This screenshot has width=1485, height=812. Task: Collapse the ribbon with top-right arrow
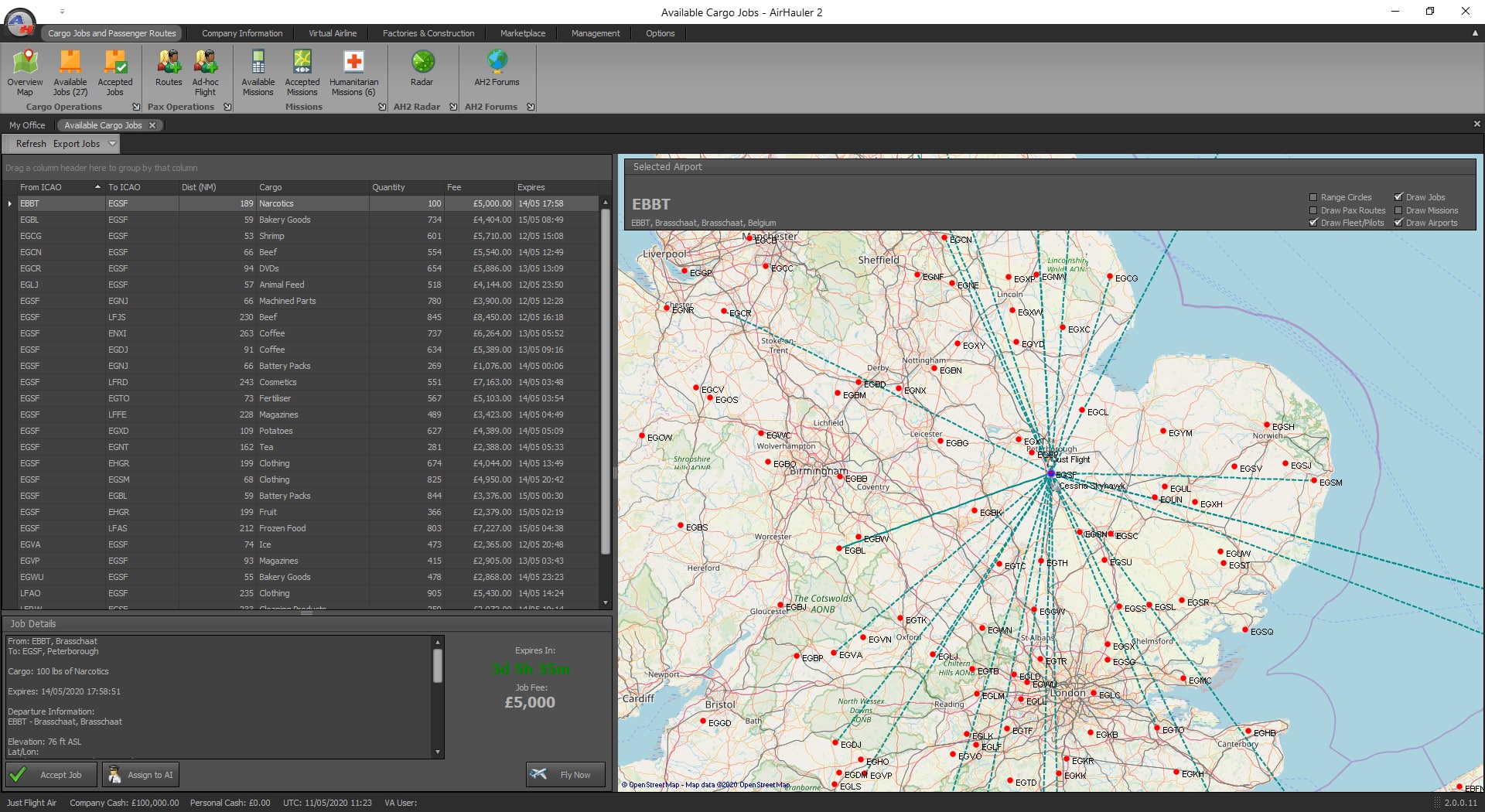click(x=1475, y=33)
